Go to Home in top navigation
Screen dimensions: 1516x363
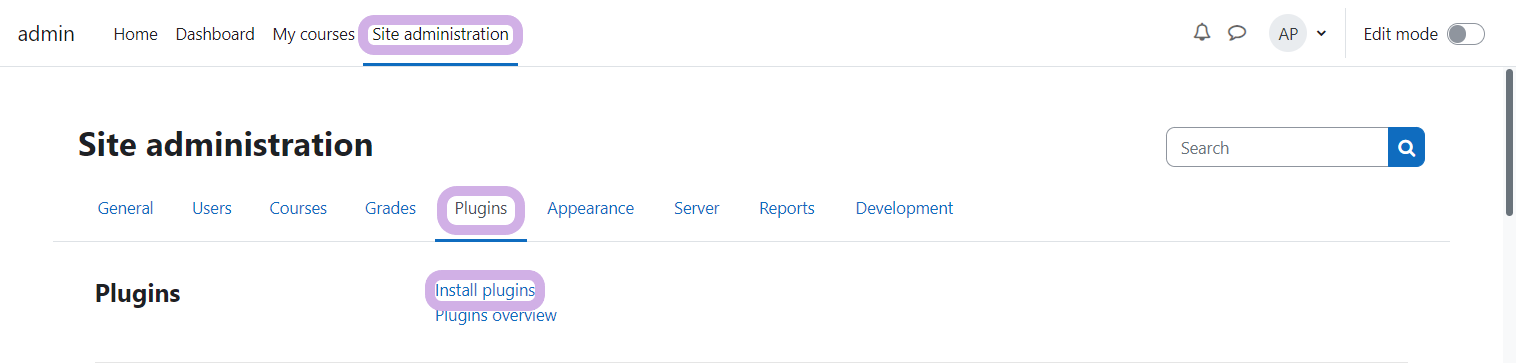tap(135, 34)
